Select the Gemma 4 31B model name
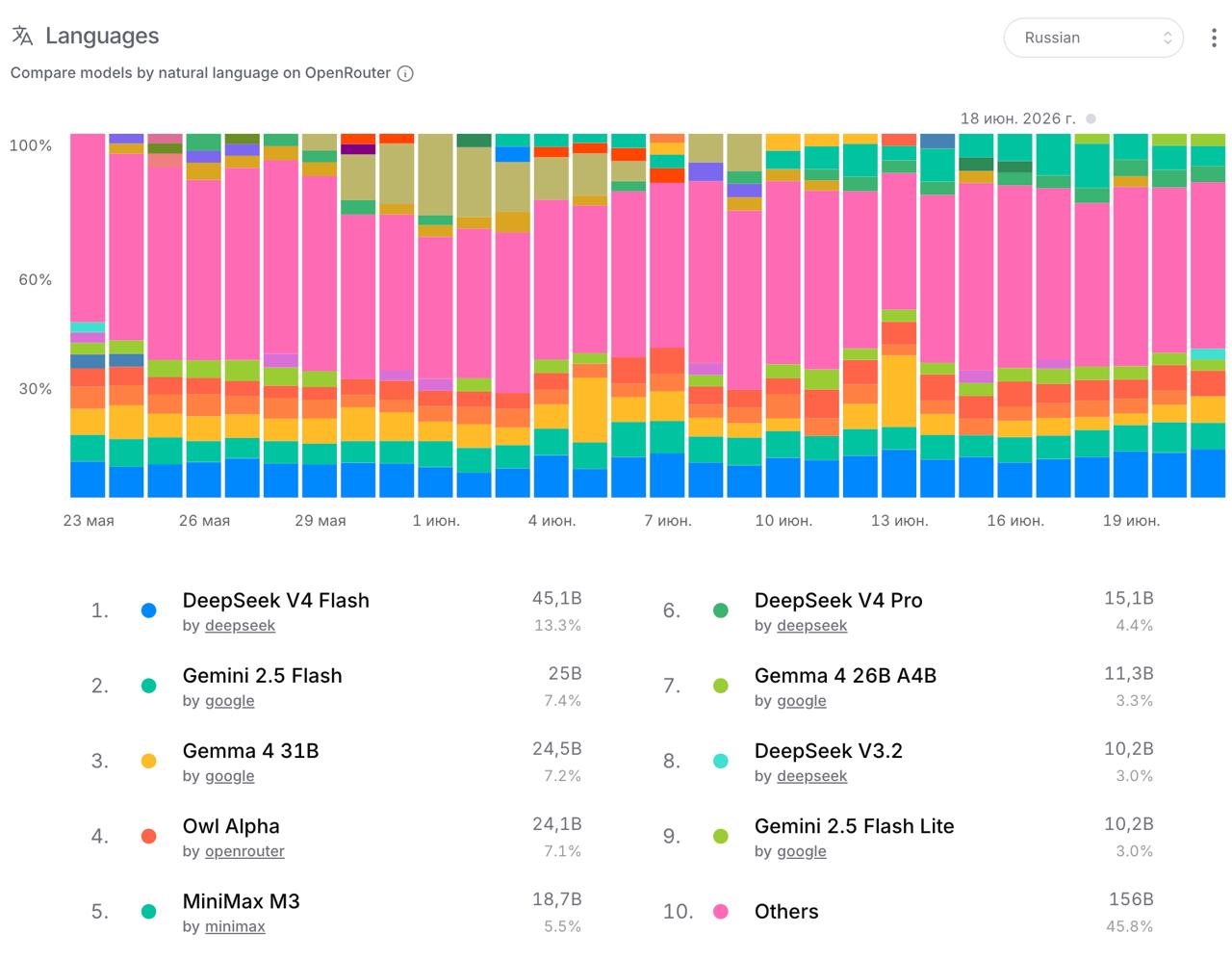Screen dimensions: 1232x960 point(251,751)
